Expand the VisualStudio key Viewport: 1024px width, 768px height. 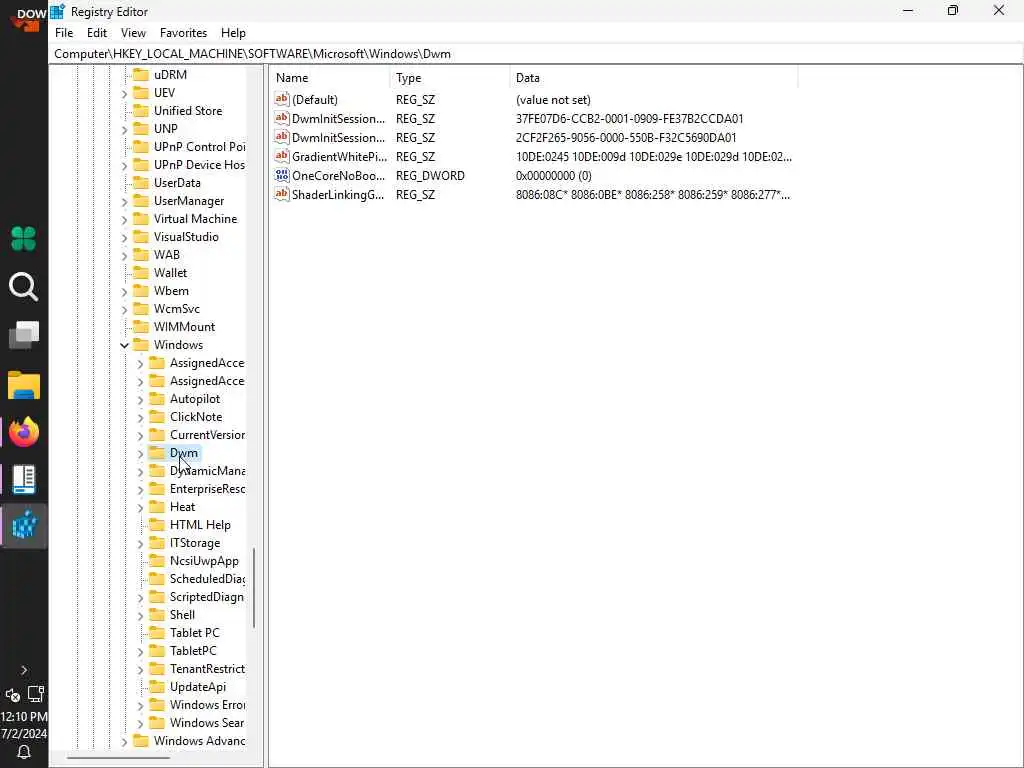pos(124,237)
